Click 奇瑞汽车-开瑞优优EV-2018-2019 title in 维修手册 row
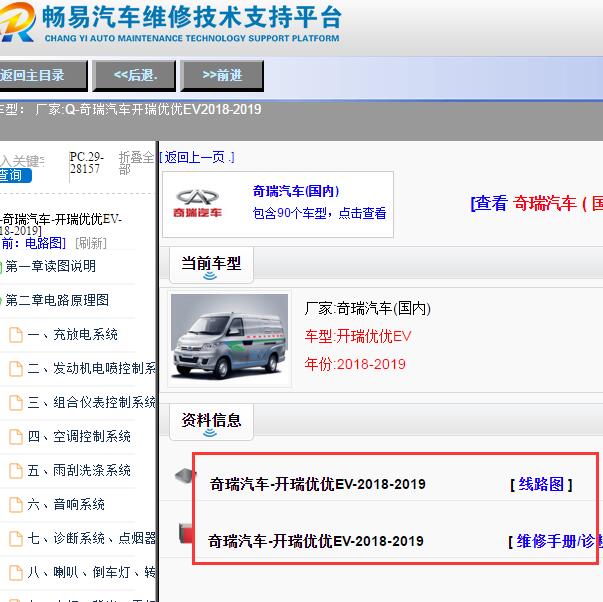603x602 pixels. [x=316, y=541]
